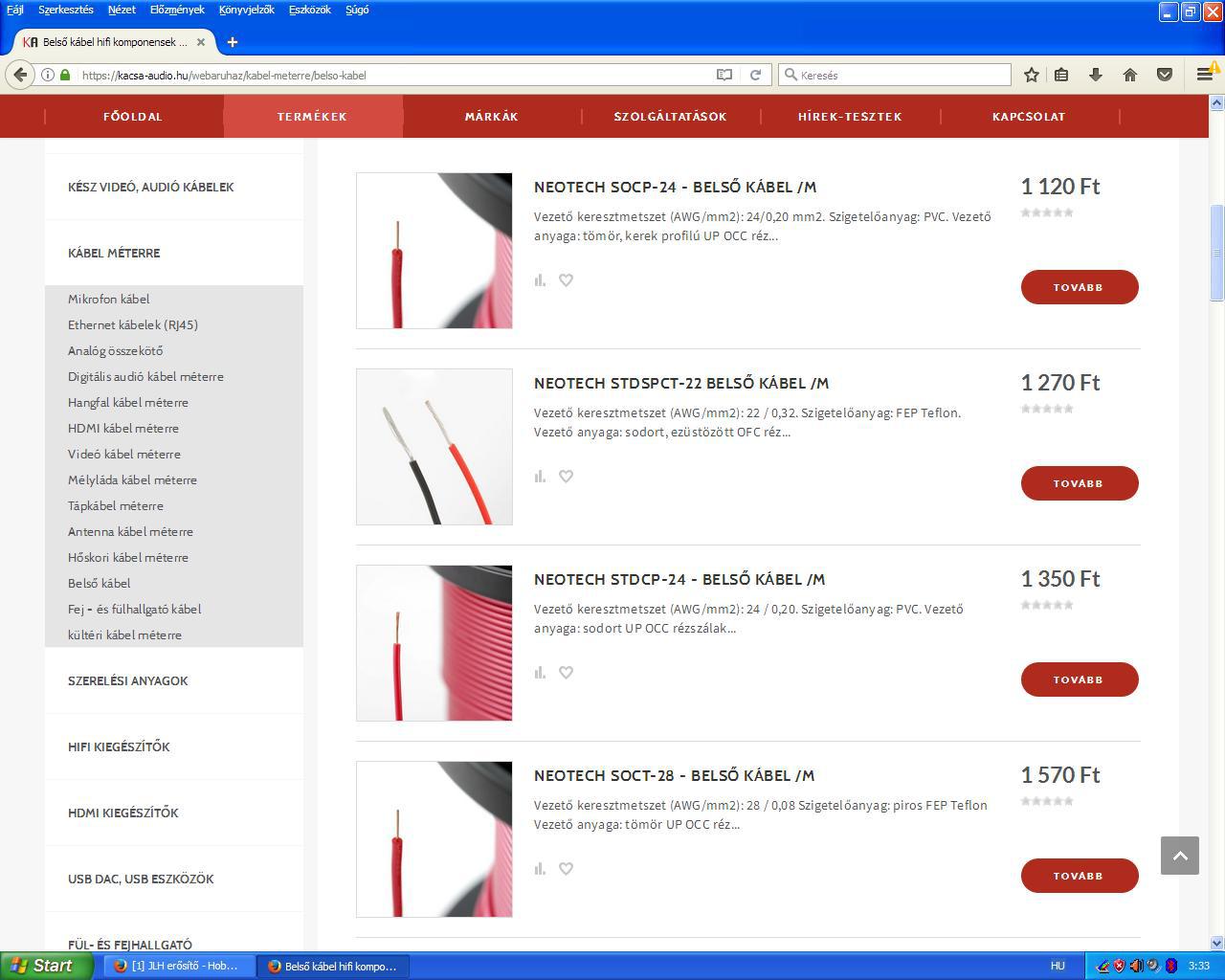Open HÍREK-TESZTEK in site navigation
Viewport: 1225px width, 980px height.
850,117
